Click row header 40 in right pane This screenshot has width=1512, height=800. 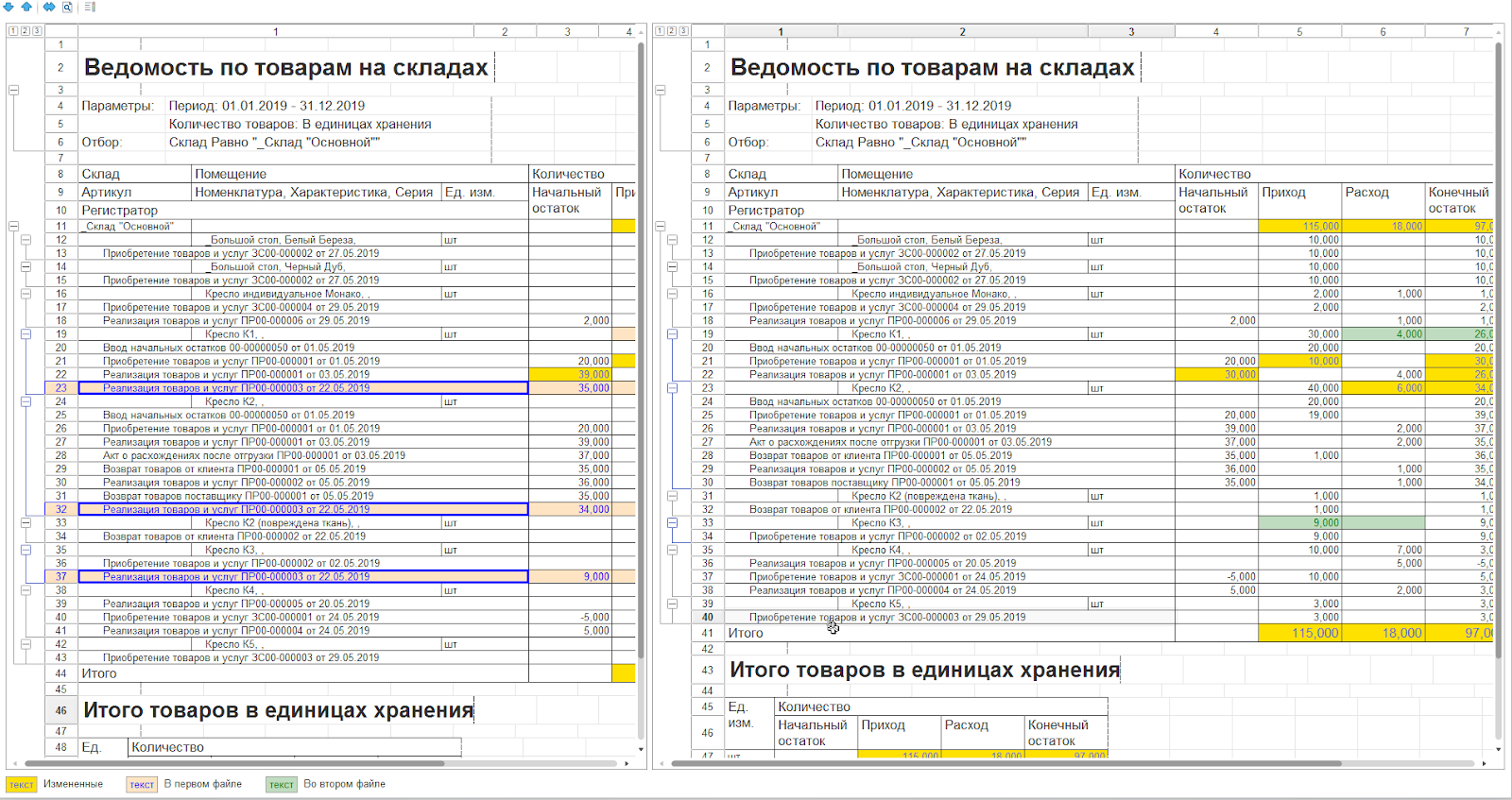pos(707,618)
